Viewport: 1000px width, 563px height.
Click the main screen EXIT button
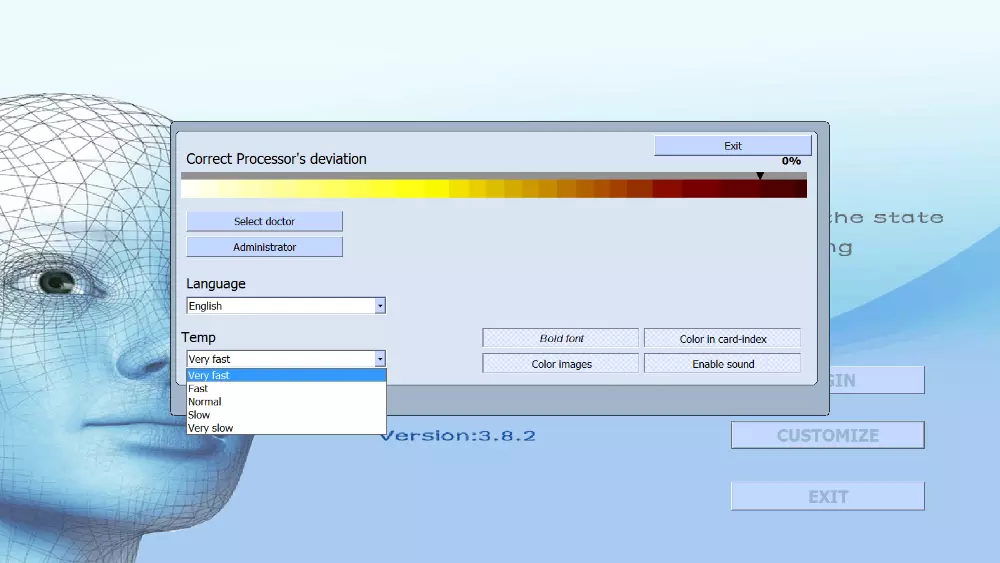(x=828, y=496)
